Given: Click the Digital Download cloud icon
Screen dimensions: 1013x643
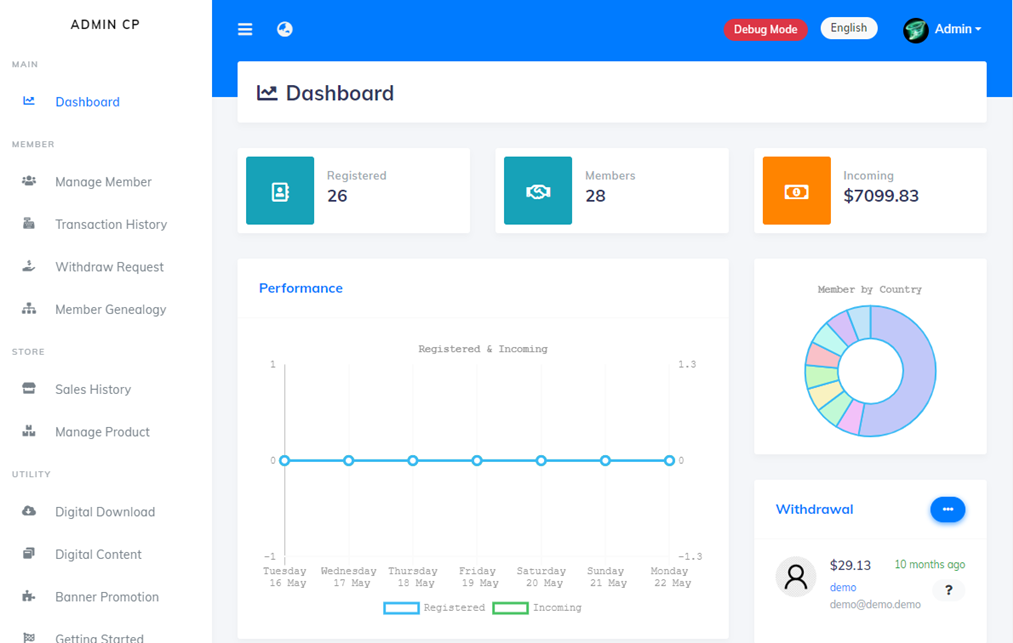Looking at the screenshot, I should point(29,511).
